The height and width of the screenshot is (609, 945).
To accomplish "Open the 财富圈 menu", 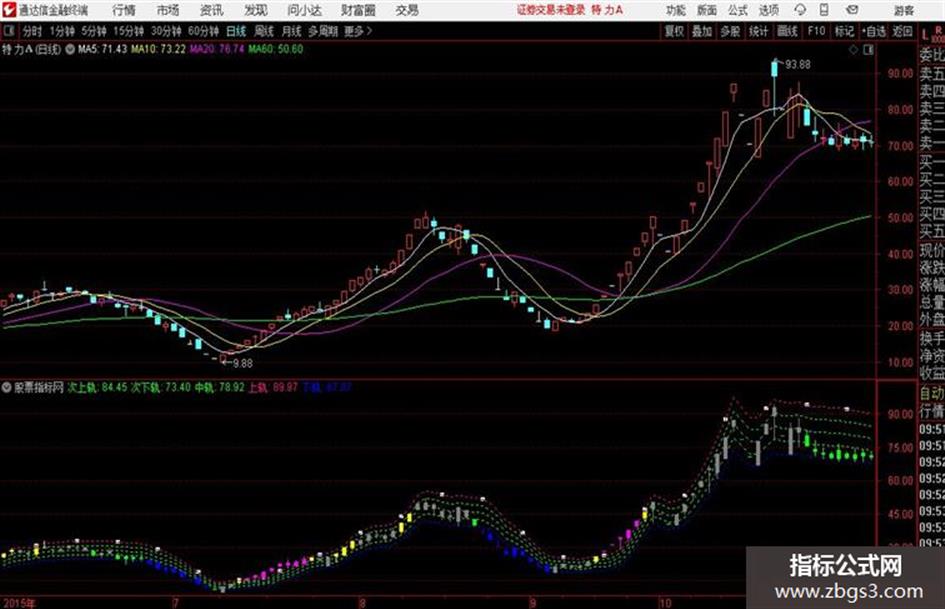I will (x=358, y=10).
